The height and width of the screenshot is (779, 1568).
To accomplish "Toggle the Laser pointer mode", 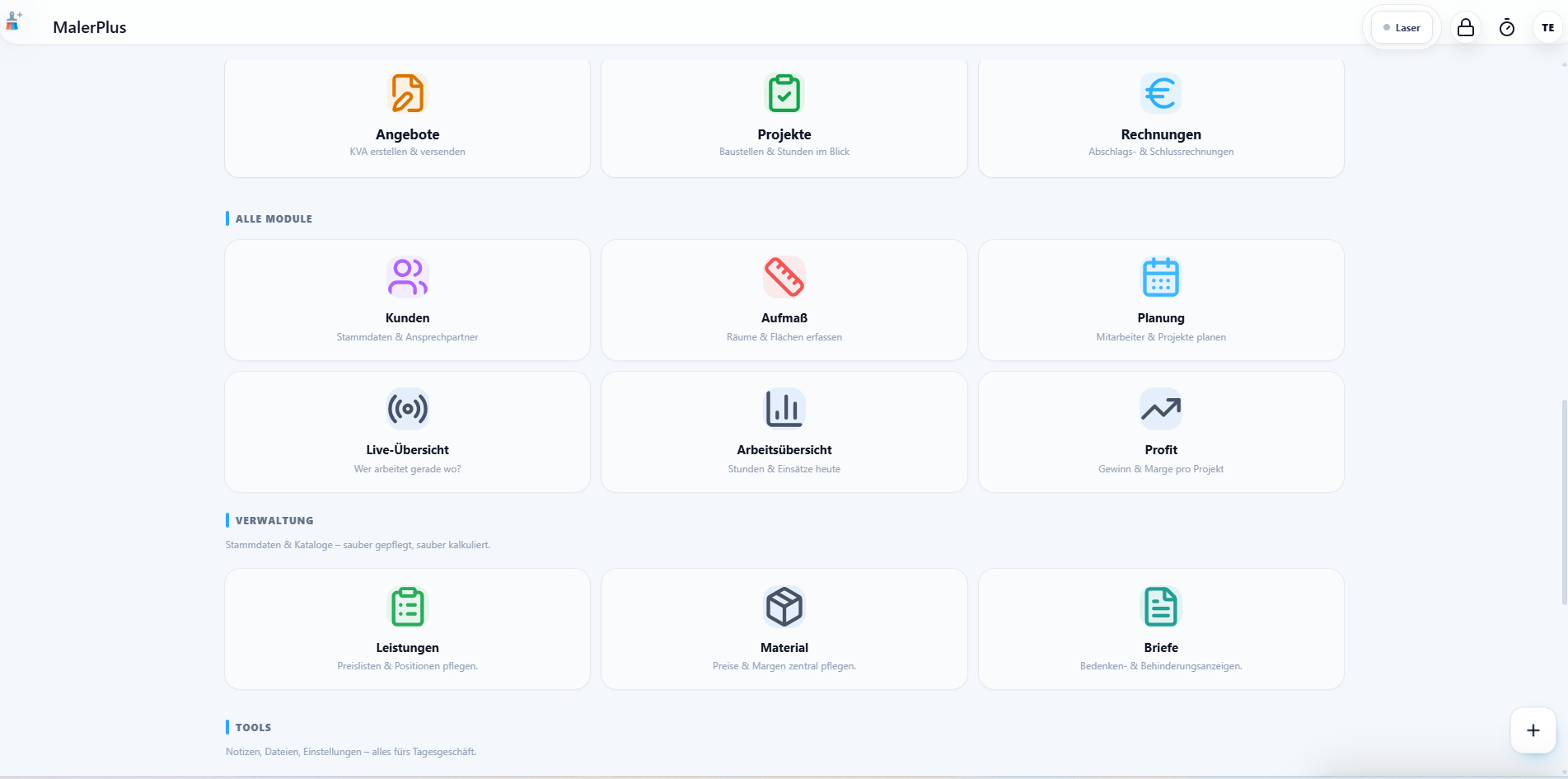I will [x=1401, y=27].
